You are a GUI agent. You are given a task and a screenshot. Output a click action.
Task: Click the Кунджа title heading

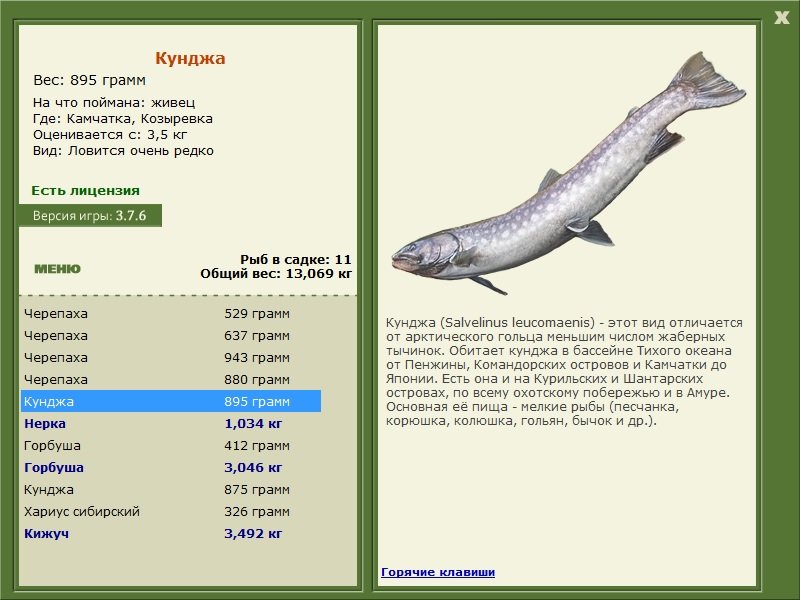(190, 58)
